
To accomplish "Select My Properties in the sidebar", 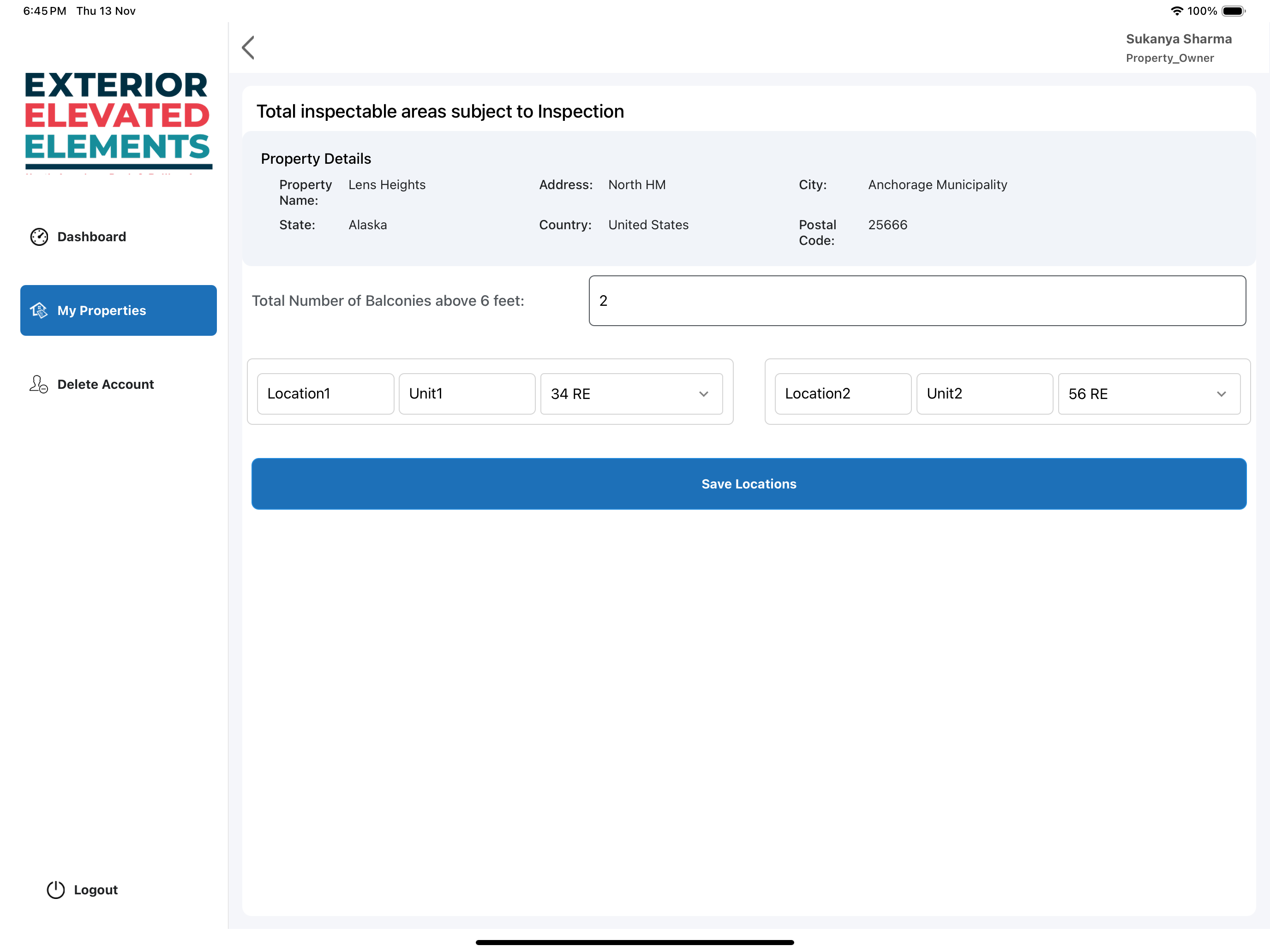I will click(x=118, y=310).
